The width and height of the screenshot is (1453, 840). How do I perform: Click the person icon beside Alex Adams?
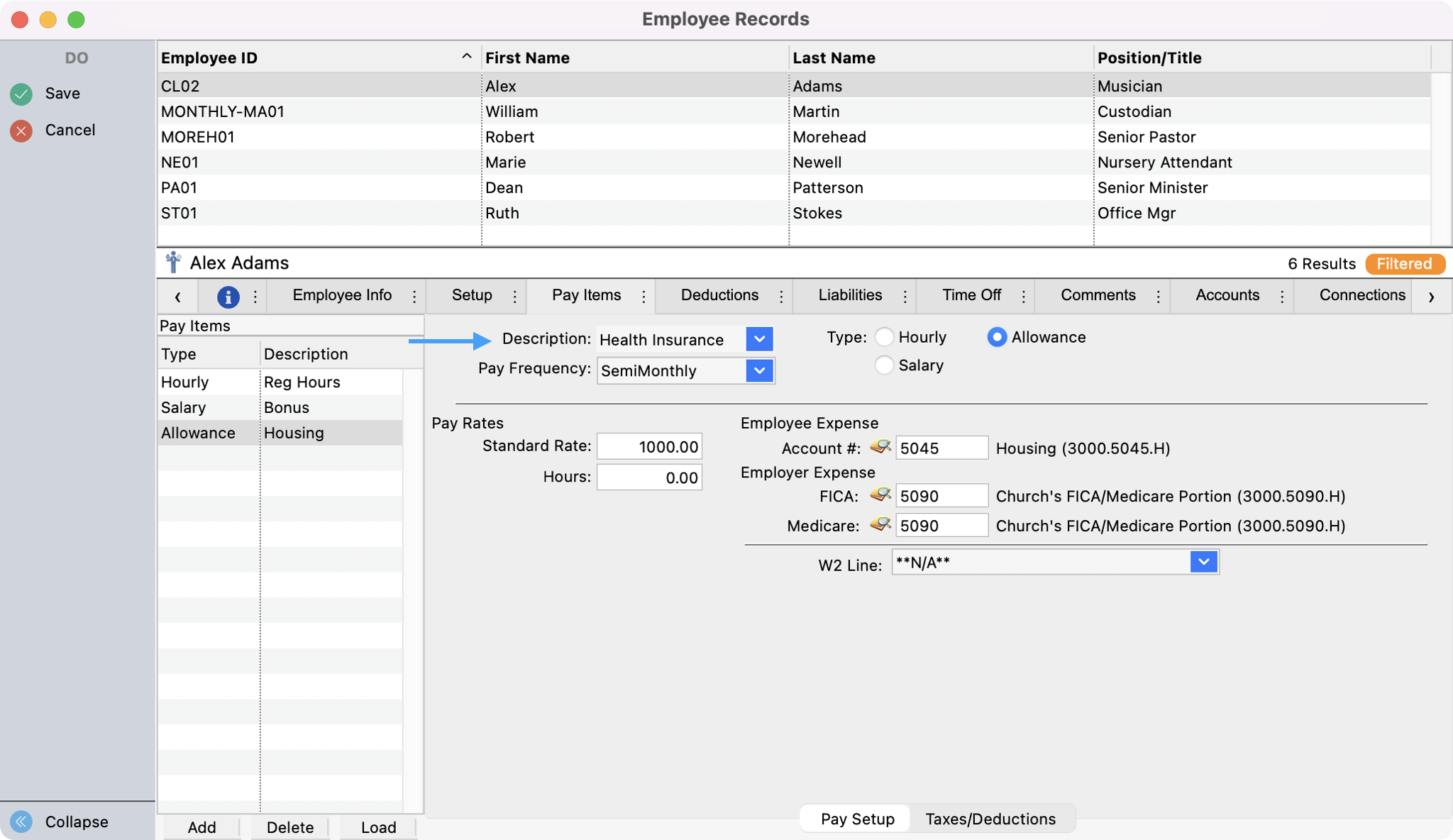pyautogui.click(x=173, y=263)
